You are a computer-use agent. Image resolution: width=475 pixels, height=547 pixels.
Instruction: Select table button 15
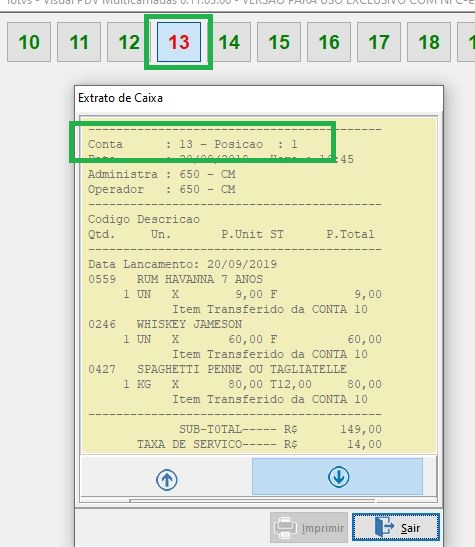click(279, 42)
